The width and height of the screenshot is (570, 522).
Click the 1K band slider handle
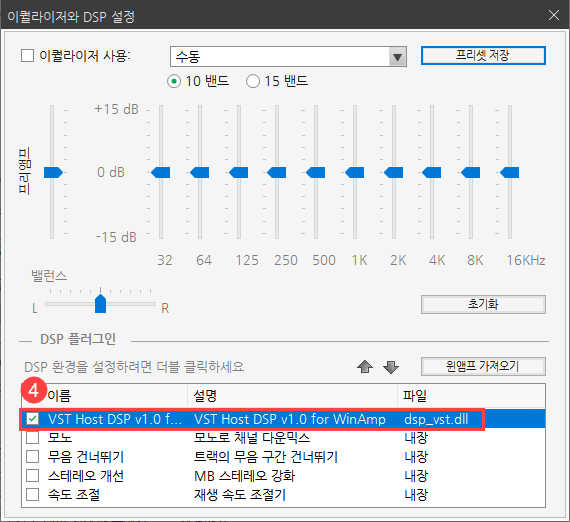point(354,172)
